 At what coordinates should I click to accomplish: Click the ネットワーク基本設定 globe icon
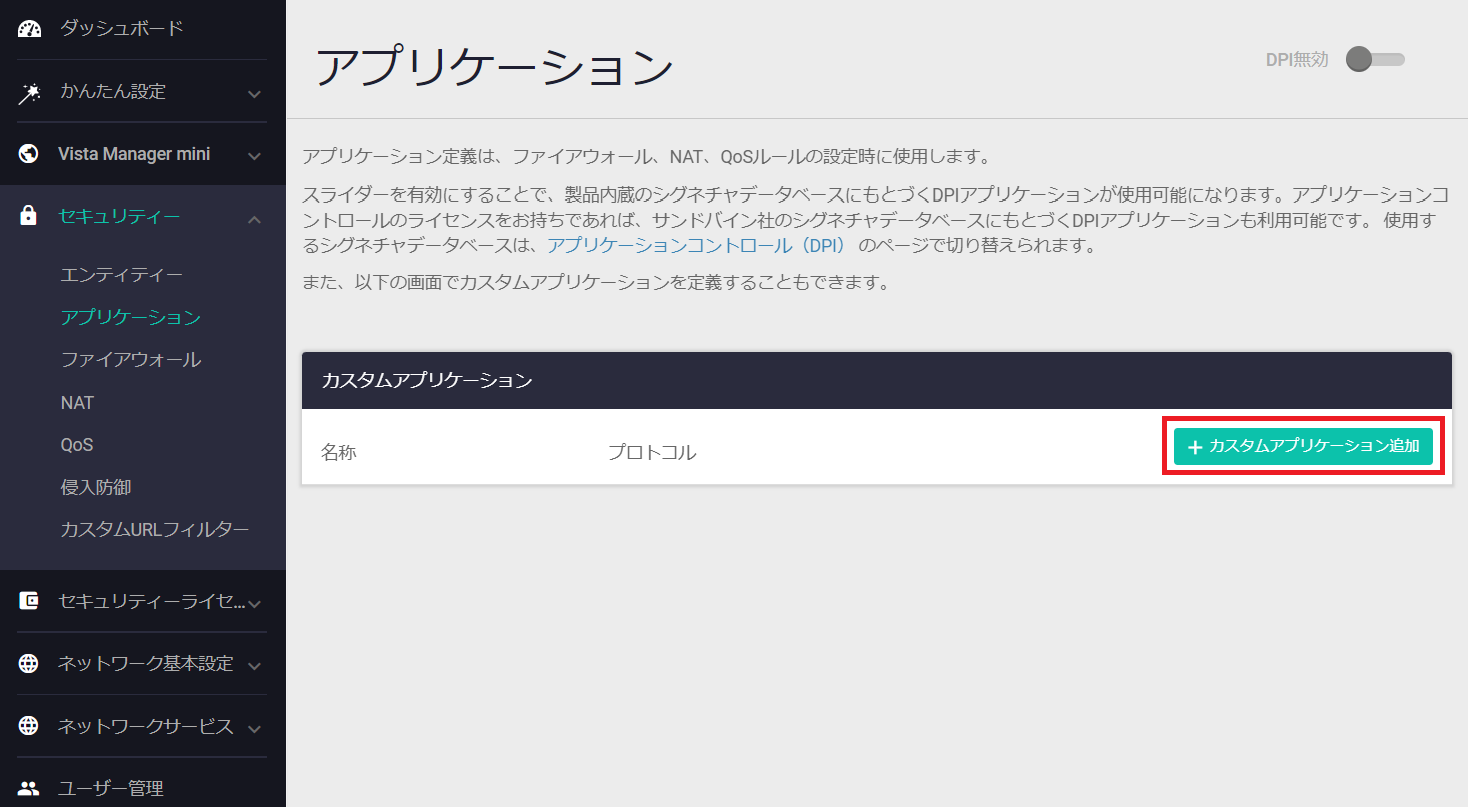29,664
